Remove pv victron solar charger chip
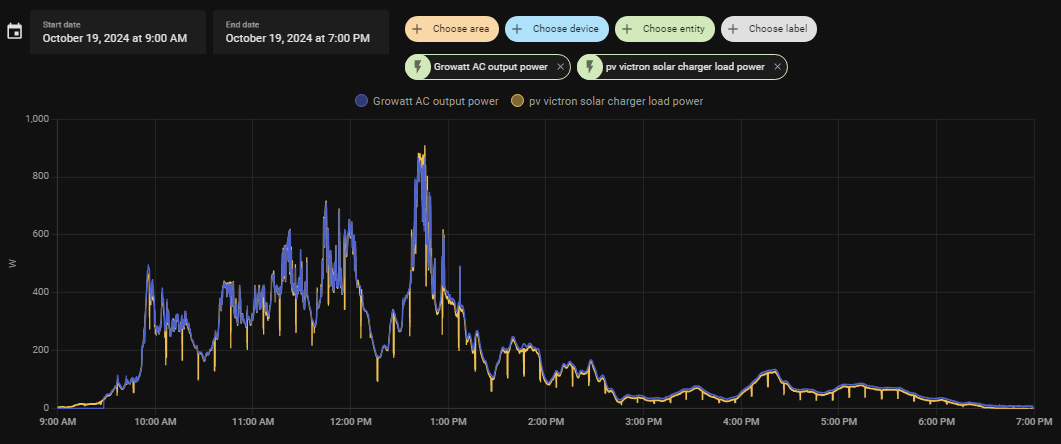Screen dimensions: 1061x444 point(777,67)
